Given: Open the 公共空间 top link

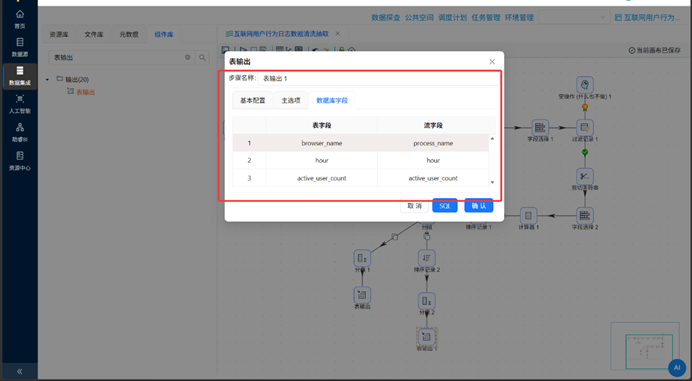Looking at the screenshot, I should coord(419,18).
